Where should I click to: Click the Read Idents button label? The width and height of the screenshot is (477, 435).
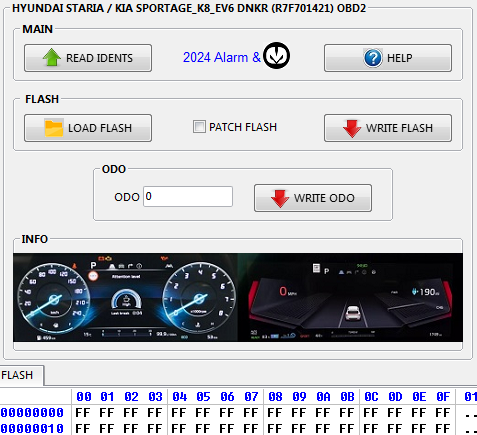coord(99,58)
